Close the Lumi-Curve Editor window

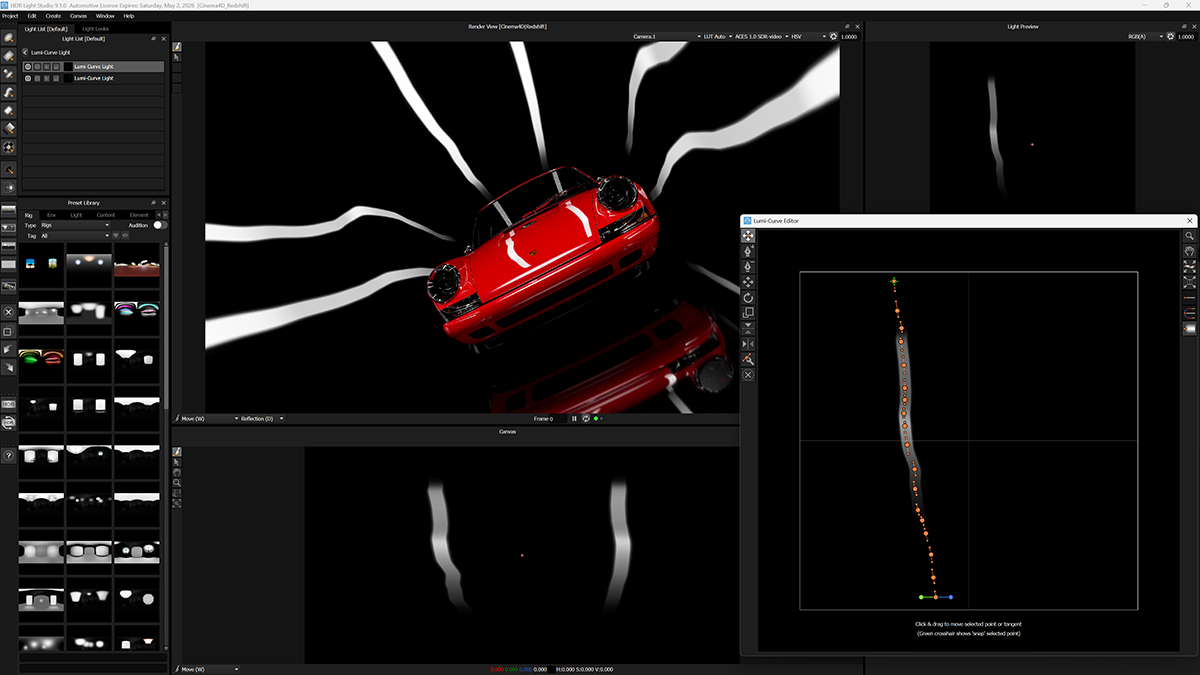point(1189,220)
